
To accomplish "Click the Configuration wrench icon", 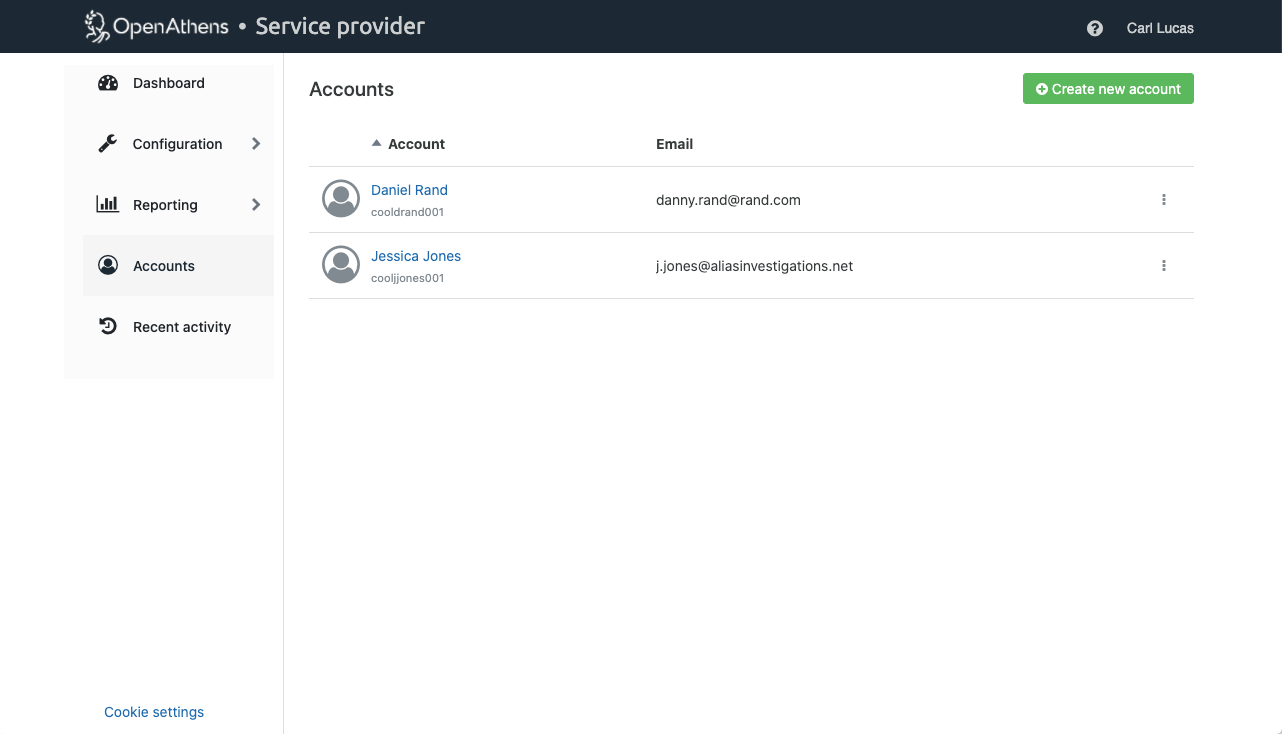I will pyautogui.click(x=108, y=144).
